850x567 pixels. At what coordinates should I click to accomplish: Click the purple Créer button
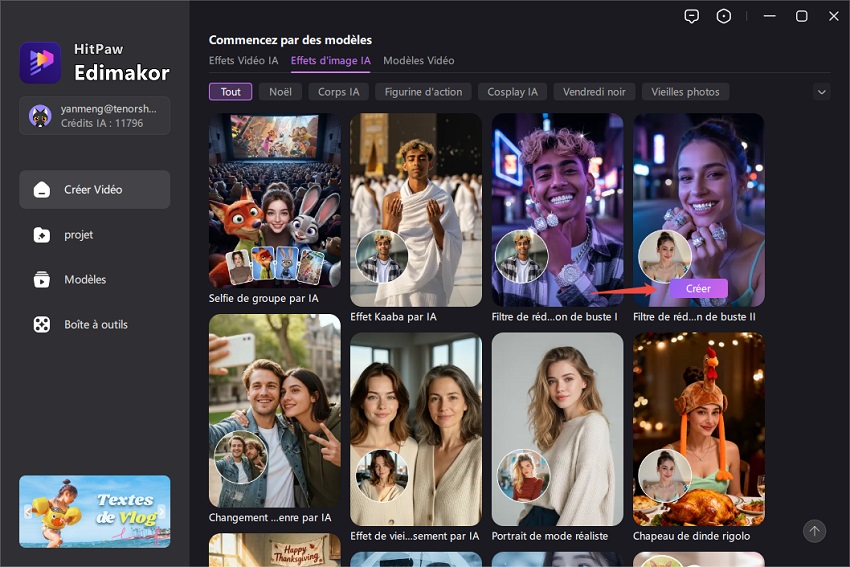coord(698,288)
